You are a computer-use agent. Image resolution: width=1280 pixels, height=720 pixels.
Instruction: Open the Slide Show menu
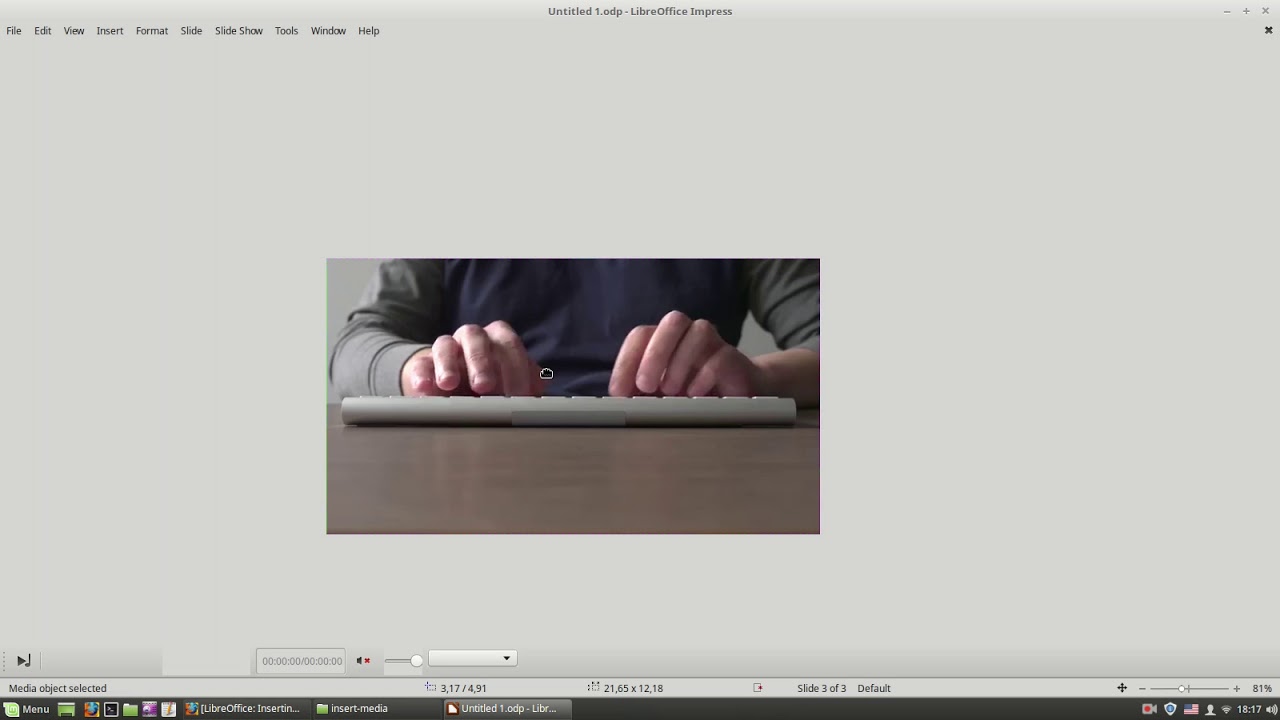[x=239, y=31]
